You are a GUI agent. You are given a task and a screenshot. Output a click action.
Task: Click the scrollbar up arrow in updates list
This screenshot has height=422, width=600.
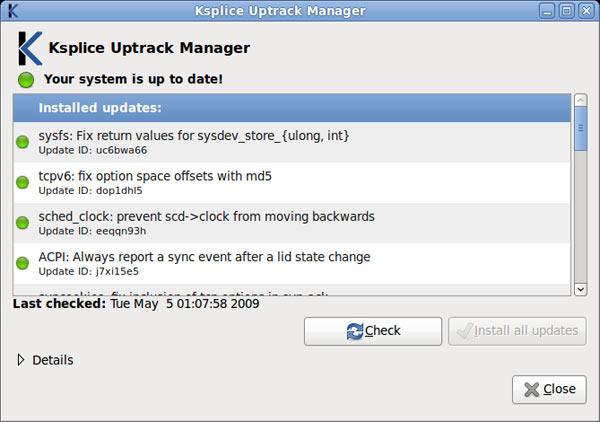point(580,101)
